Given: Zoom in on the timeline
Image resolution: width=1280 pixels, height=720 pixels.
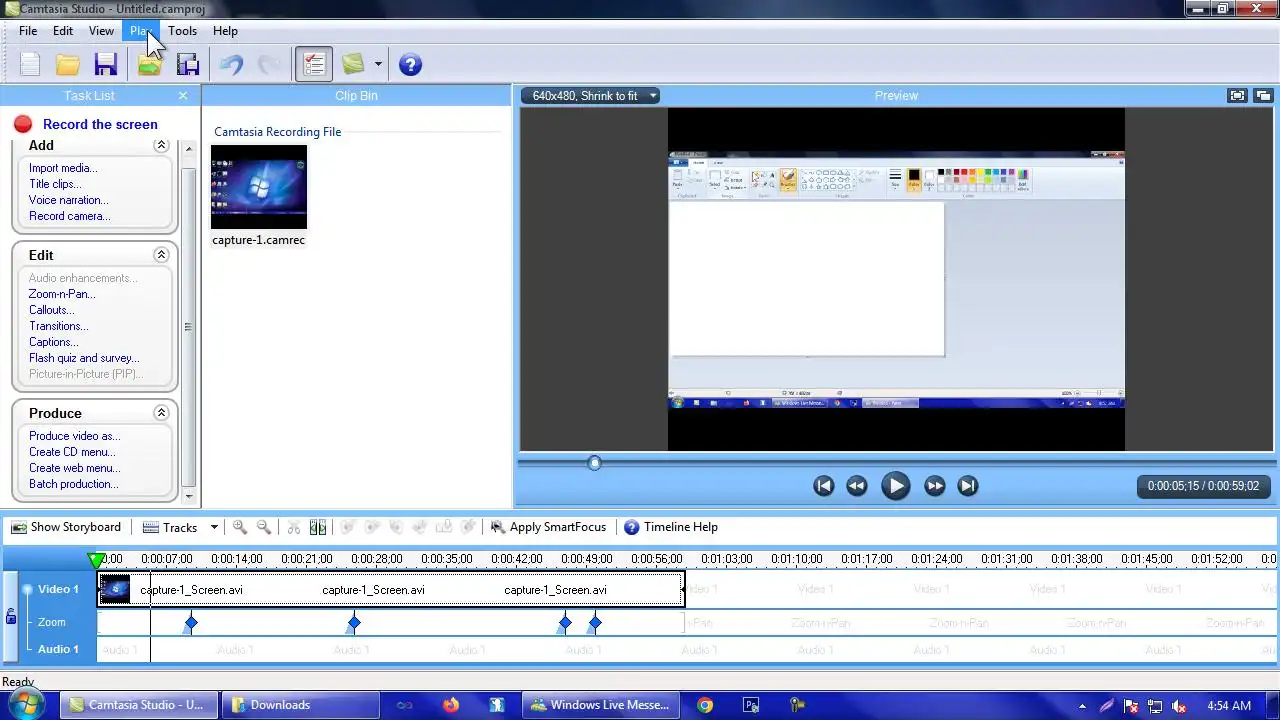Looking at the screenshot, I should click(x=239, y=527).
